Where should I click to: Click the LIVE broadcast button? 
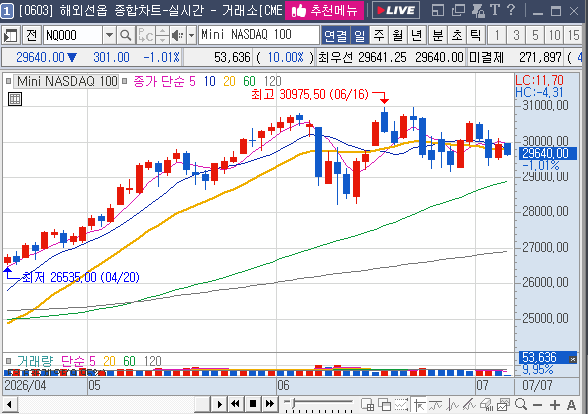pyautogui.click(x=396, y=10)
